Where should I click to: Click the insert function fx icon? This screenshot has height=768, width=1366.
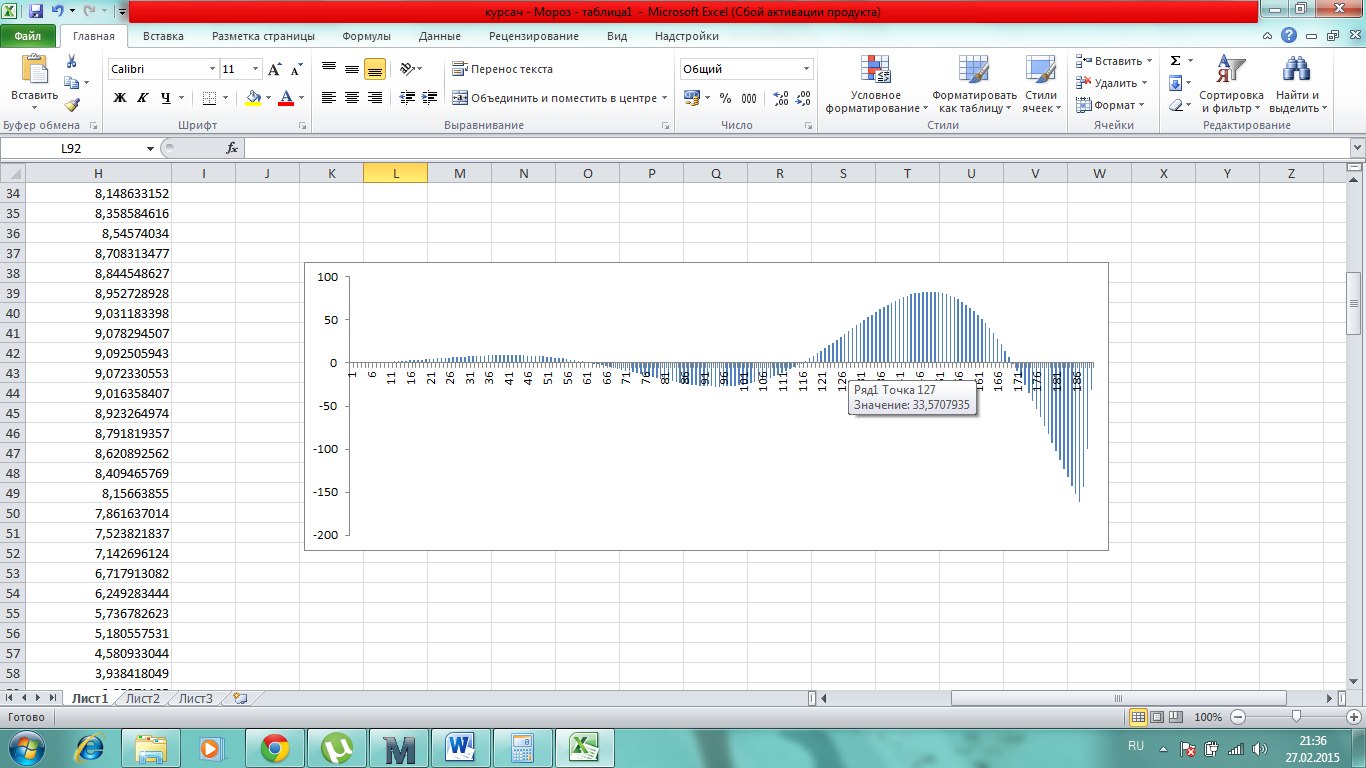232,148
